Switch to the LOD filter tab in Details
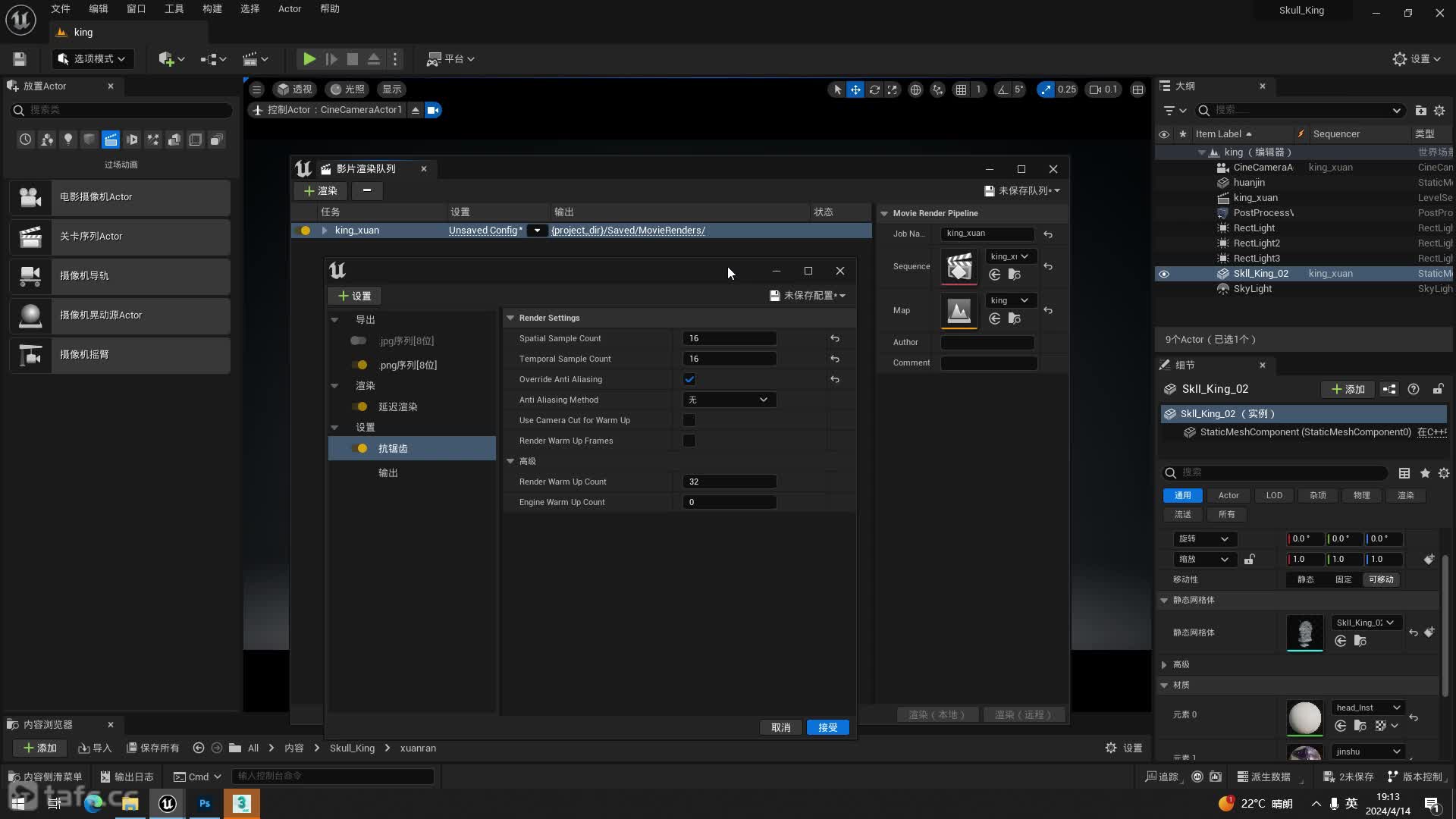The image size is (1456, 819). click(1274, 495)
